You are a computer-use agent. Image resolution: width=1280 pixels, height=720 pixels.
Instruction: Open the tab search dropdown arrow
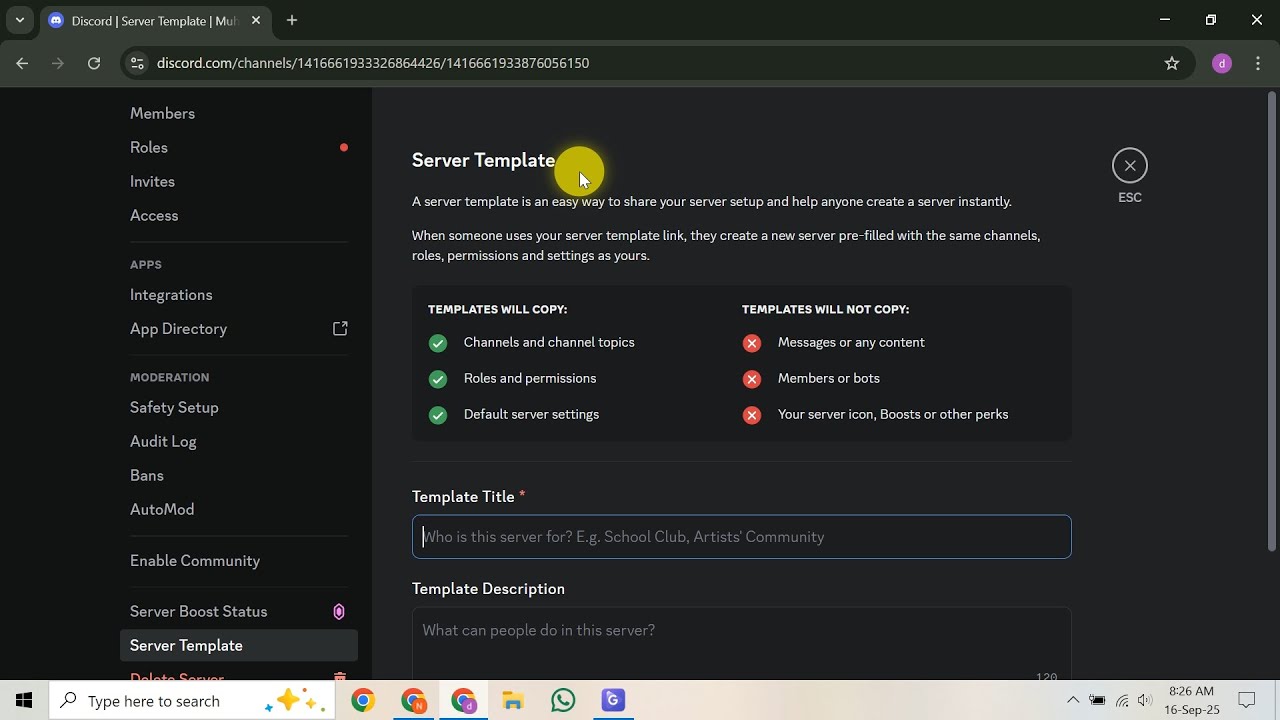click(19, 20)
